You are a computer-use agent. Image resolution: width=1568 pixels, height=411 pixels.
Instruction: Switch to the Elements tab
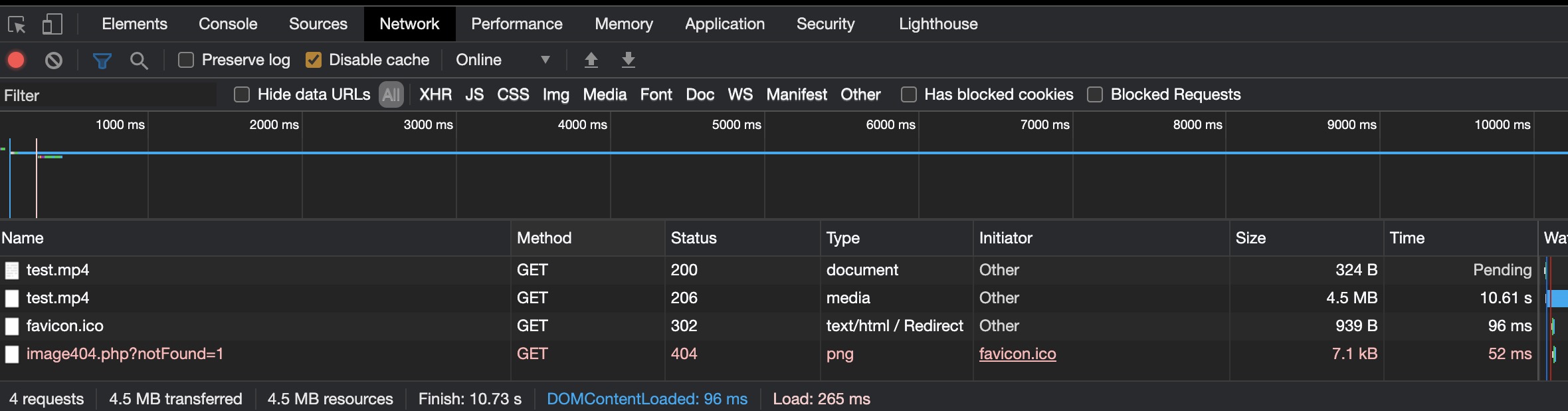coord(134,24)
